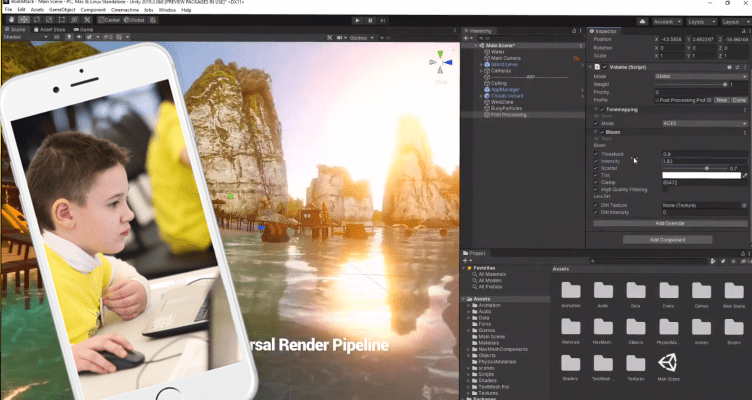Open Project panel create plus menu
752x400 pixels.
coord(467,260)
